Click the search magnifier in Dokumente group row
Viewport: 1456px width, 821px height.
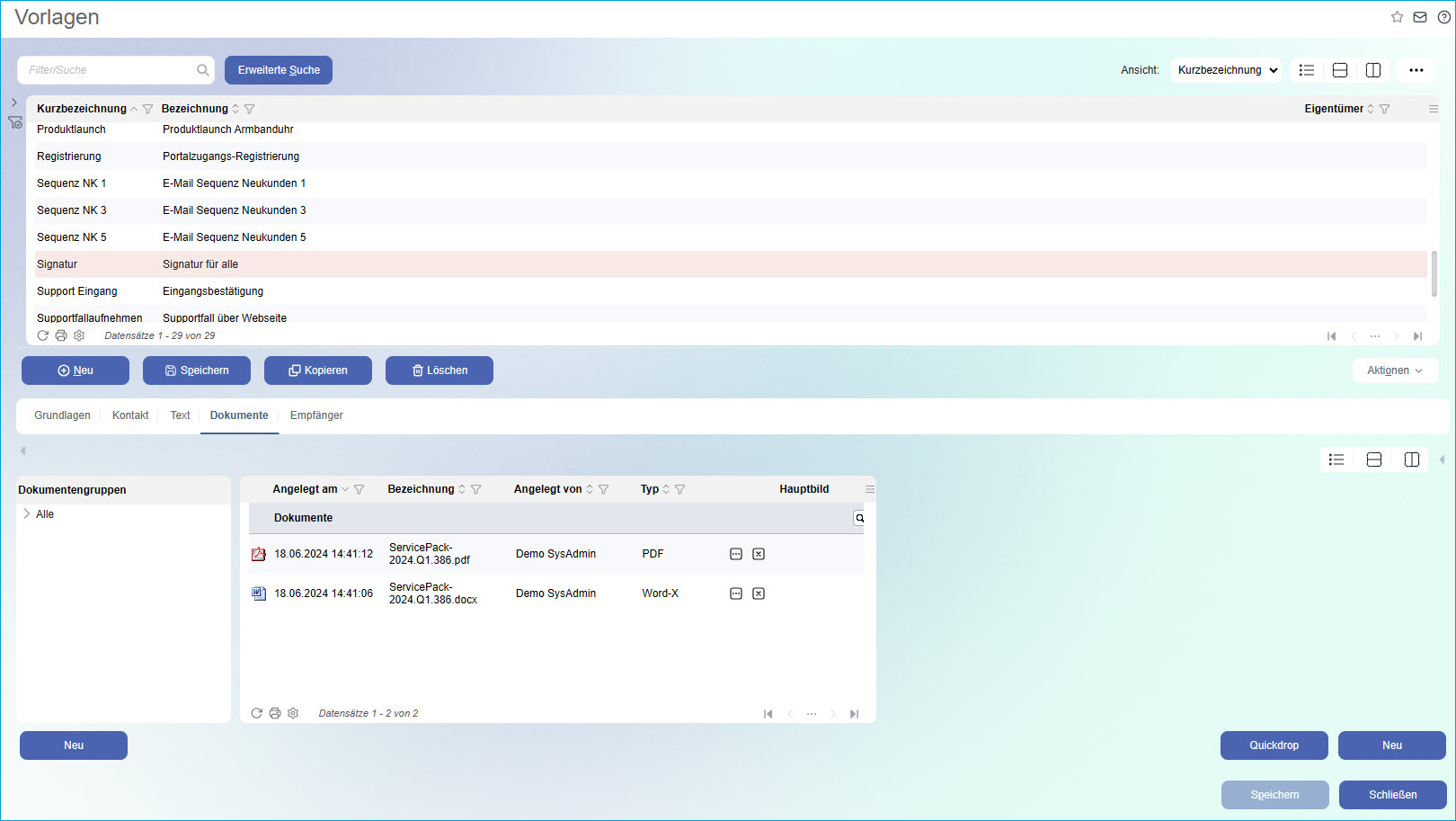(x=859, y=518)
